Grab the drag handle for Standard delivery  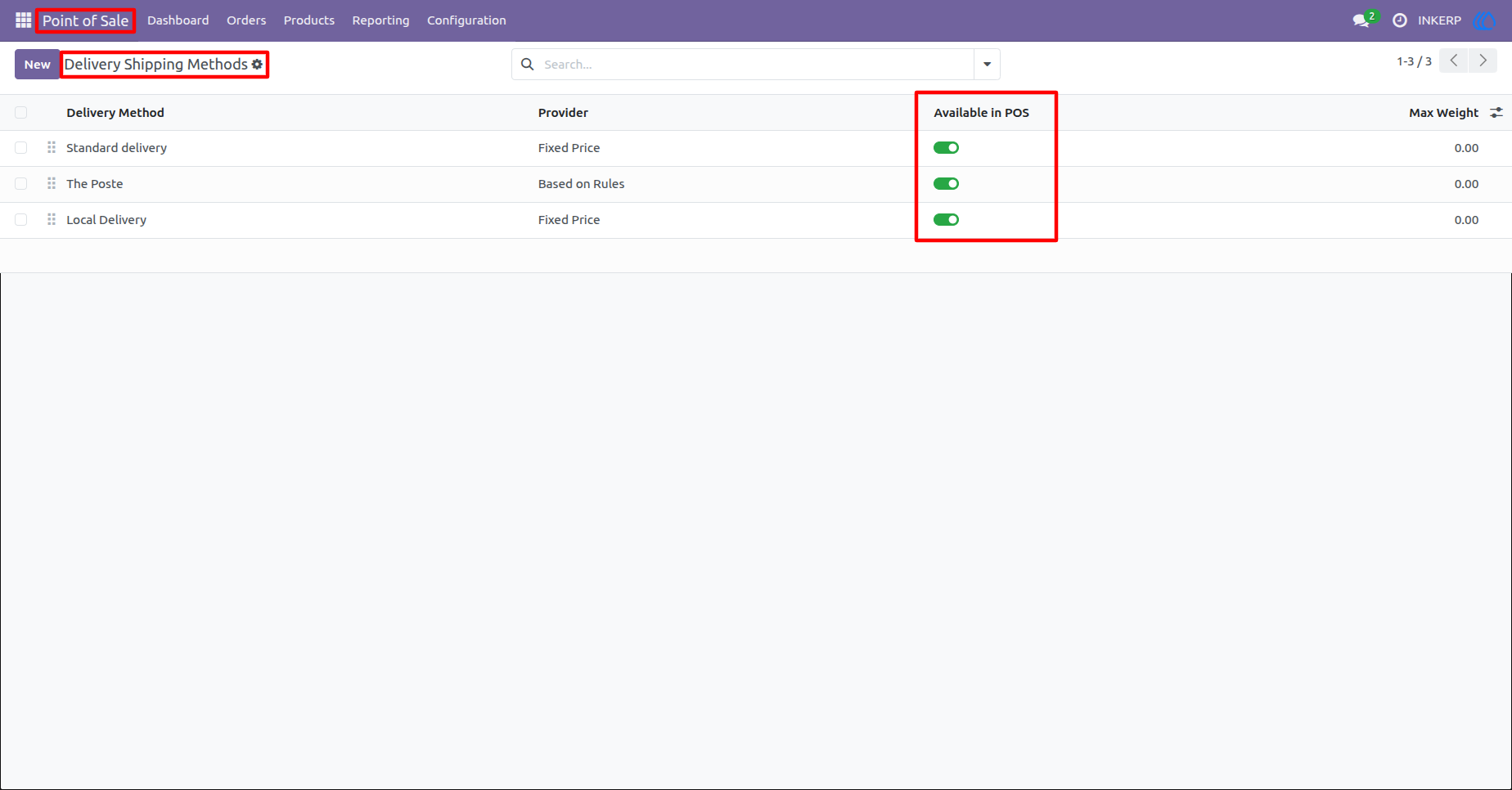[x=52, y=147]
